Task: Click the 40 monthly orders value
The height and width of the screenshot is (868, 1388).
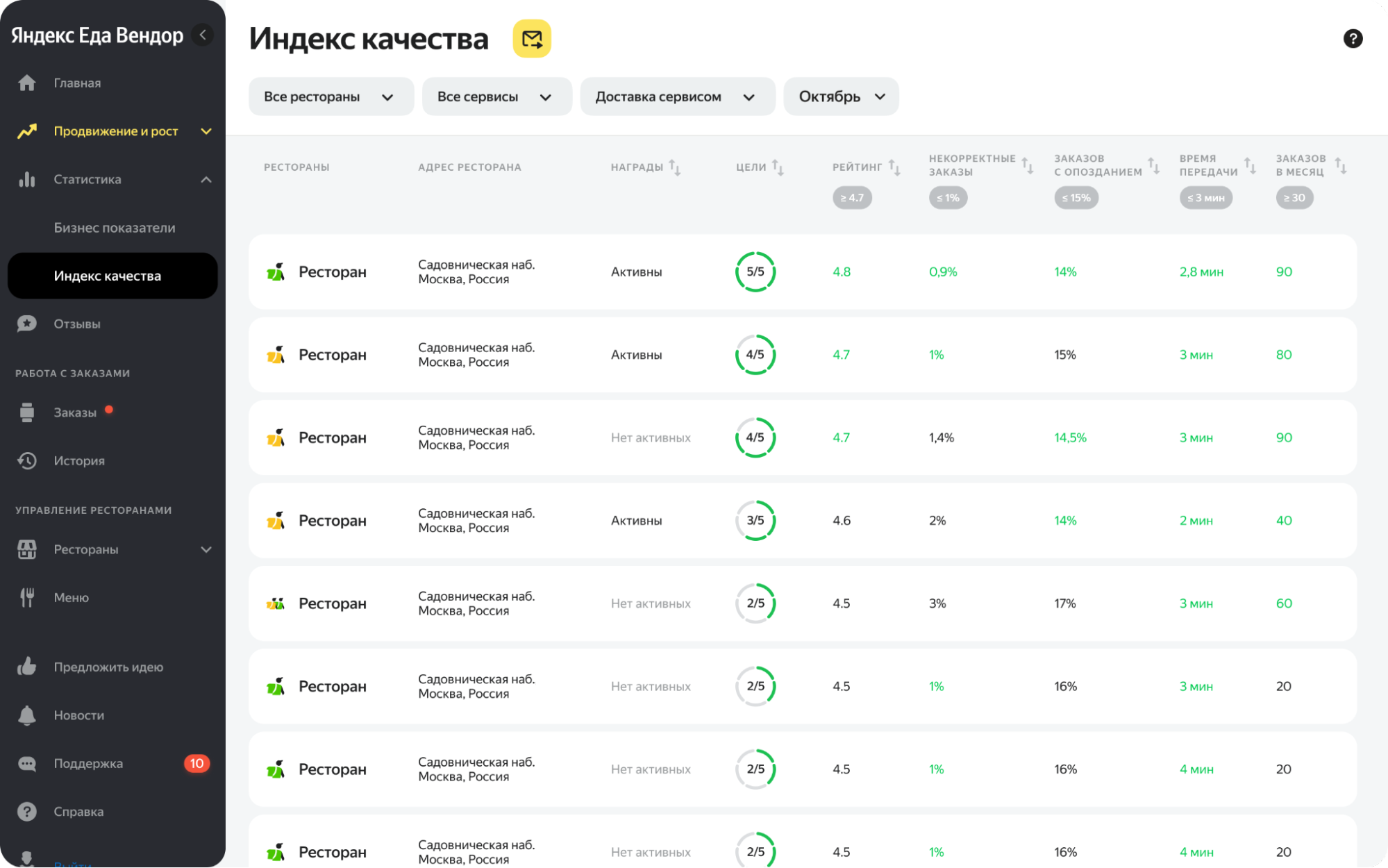Action: click(x=1284, y=521)
